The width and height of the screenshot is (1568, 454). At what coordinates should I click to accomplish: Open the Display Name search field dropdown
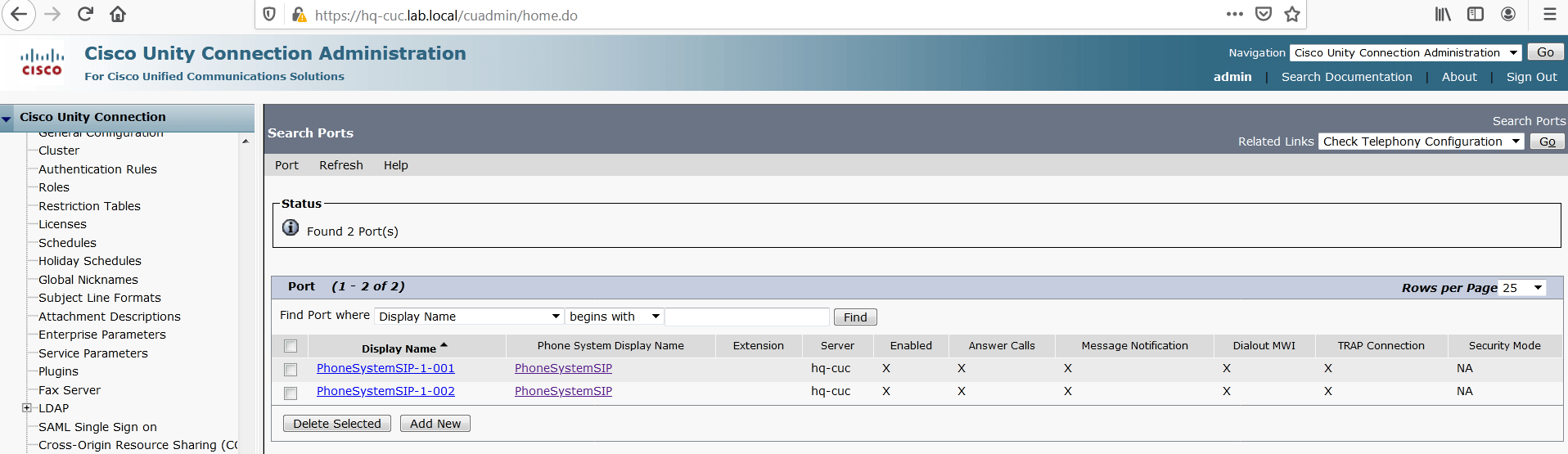(469, 317)
